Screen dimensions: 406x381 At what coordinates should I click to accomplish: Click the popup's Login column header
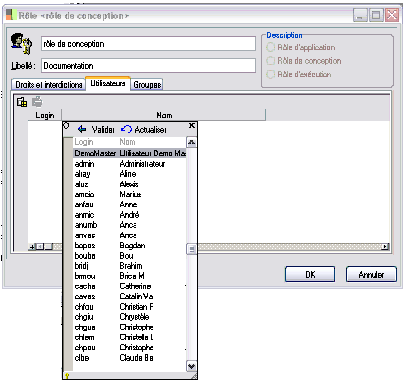pyautogui.click(x=84, y=142)
